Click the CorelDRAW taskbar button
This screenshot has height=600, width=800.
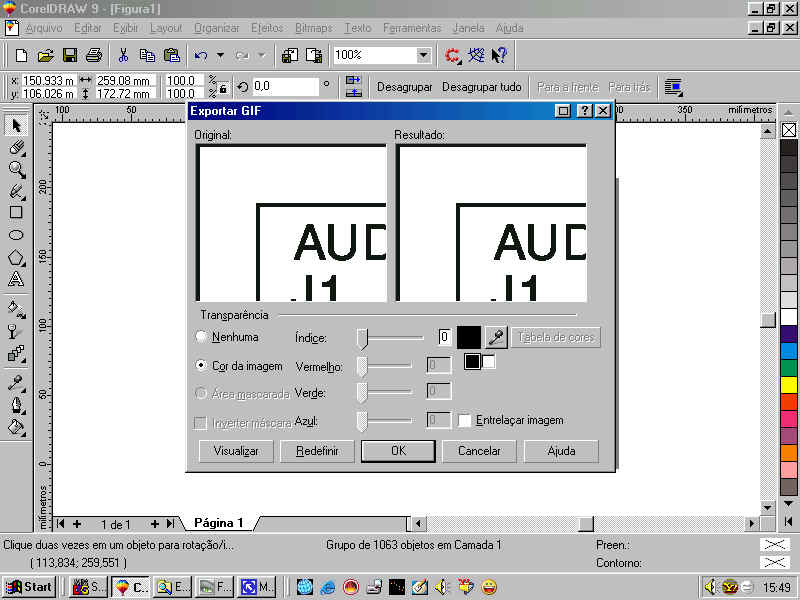[130, 587]
